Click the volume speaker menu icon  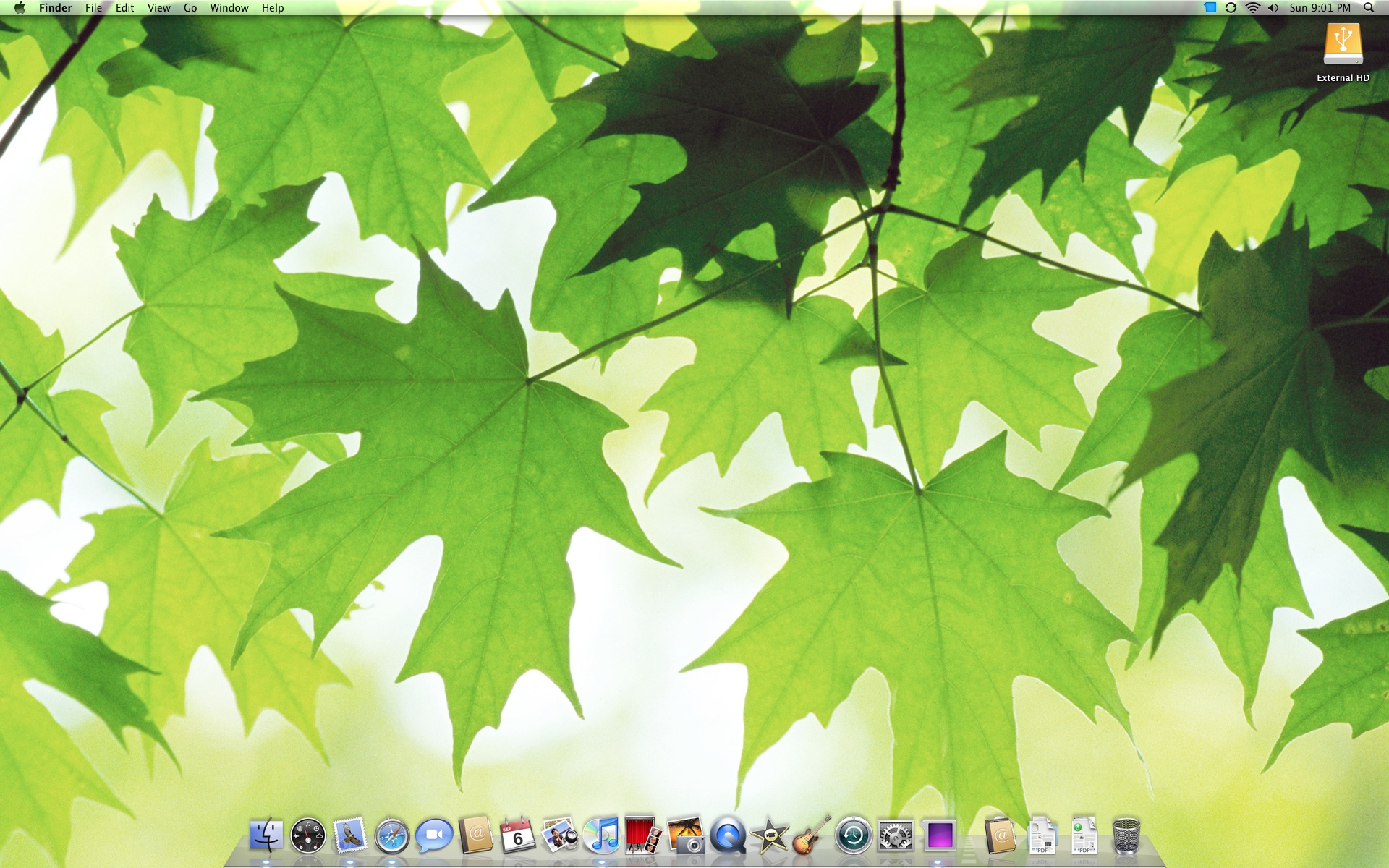pos(1273,8)
